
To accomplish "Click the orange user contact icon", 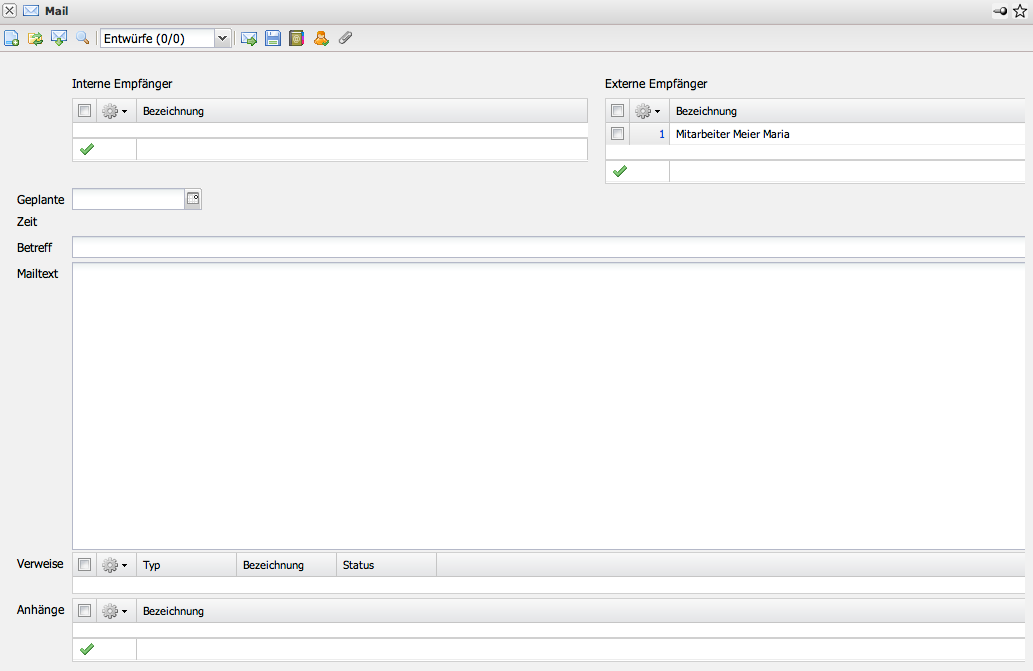I will pyautogui.click(x=321, y=38).
